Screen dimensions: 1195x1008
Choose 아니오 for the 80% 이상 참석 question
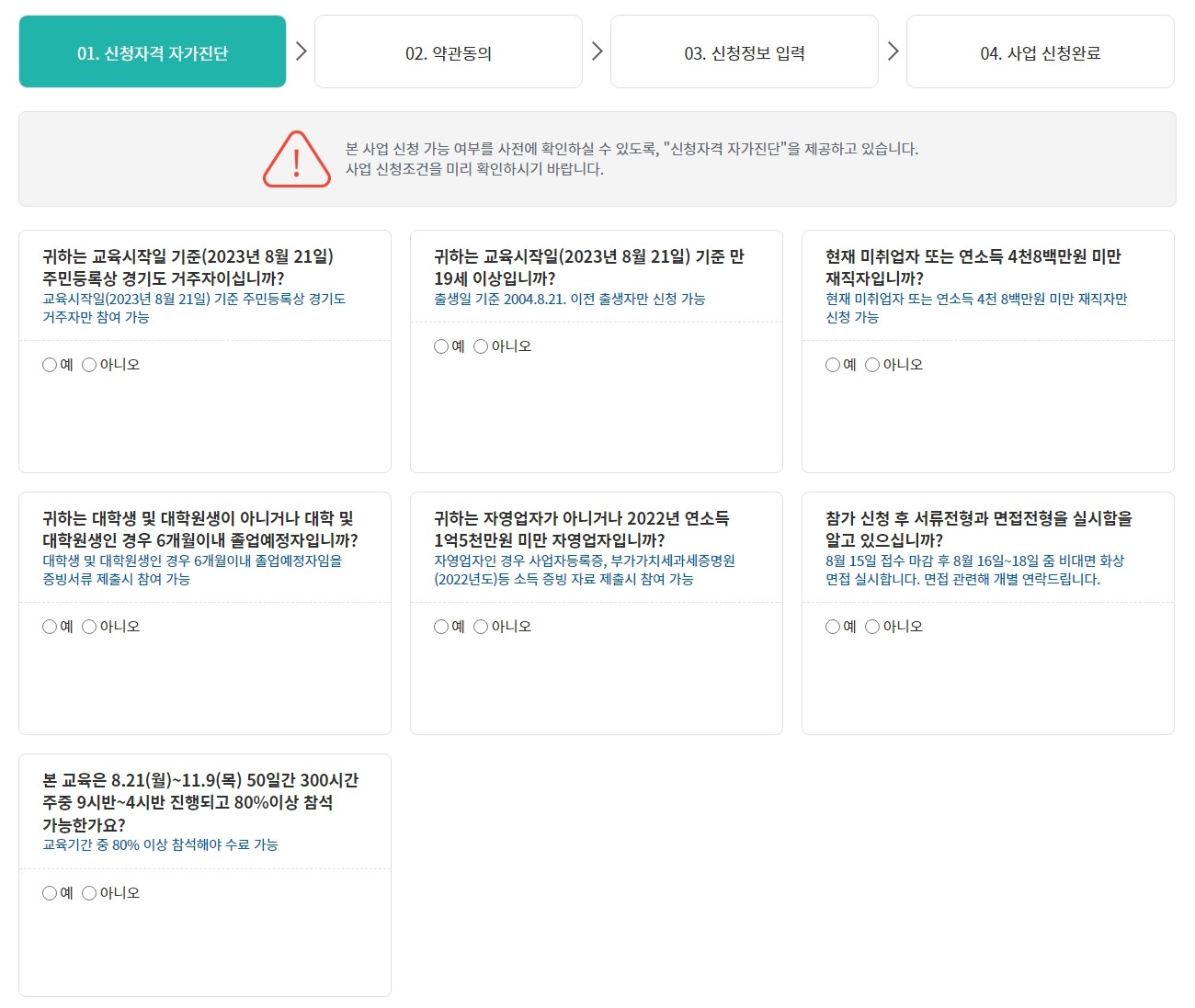tap(88, 892)
